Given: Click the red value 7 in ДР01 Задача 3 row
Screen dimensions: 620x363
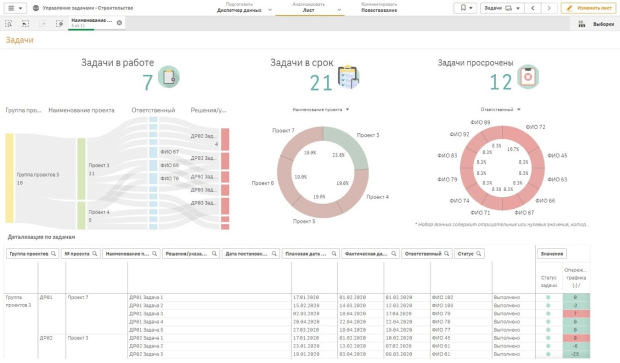Looking at the screenshot, I should pos(576,314).
